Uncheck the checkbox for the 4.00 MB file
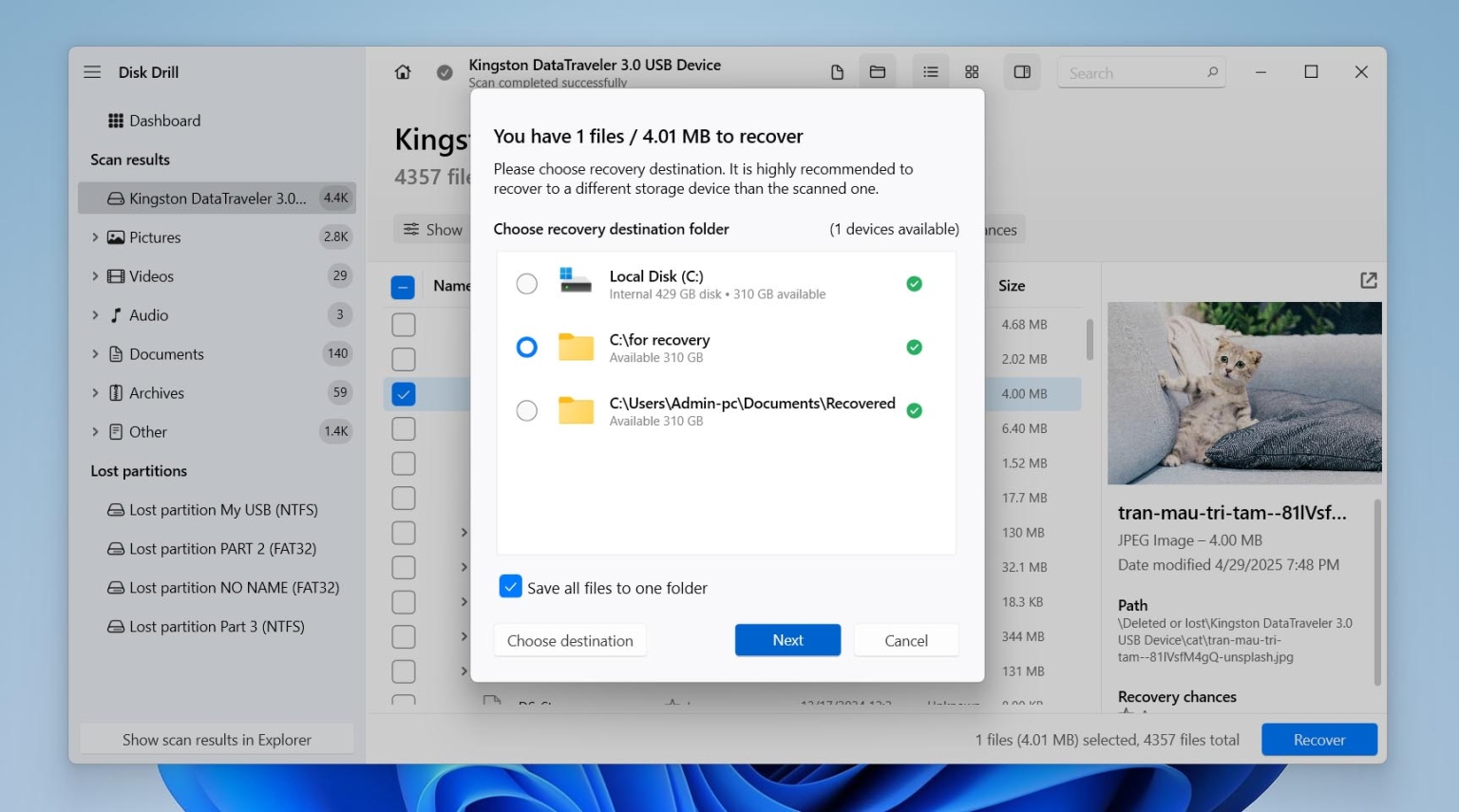Image resolution: width=1459 pixels, height=812 pixels. coord(404,394)
